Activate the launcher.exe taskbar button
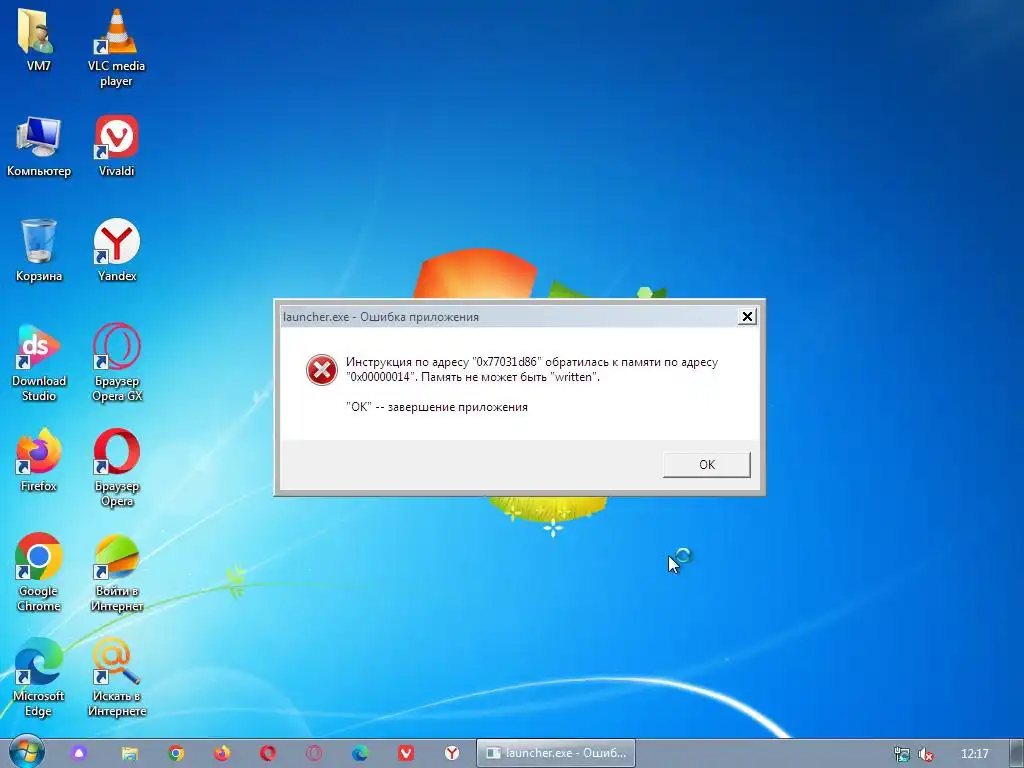Image resolution: width=1024 pixels, height=768 pixels. click(x=556, y=753)
